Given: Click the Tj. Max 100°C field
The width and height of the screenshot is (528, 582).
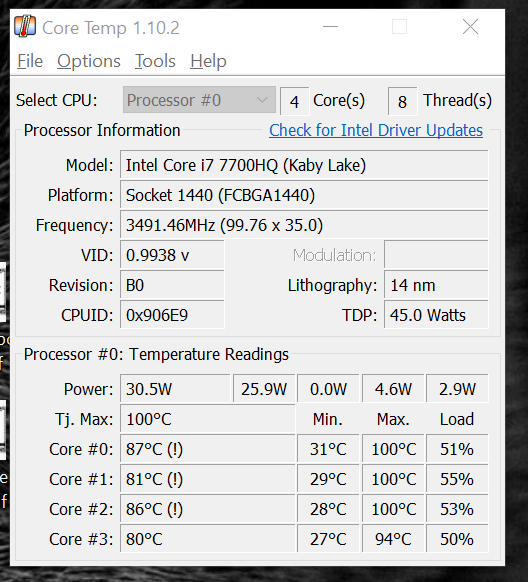Looking at the screenshot, I should click(x=207, y=419).
